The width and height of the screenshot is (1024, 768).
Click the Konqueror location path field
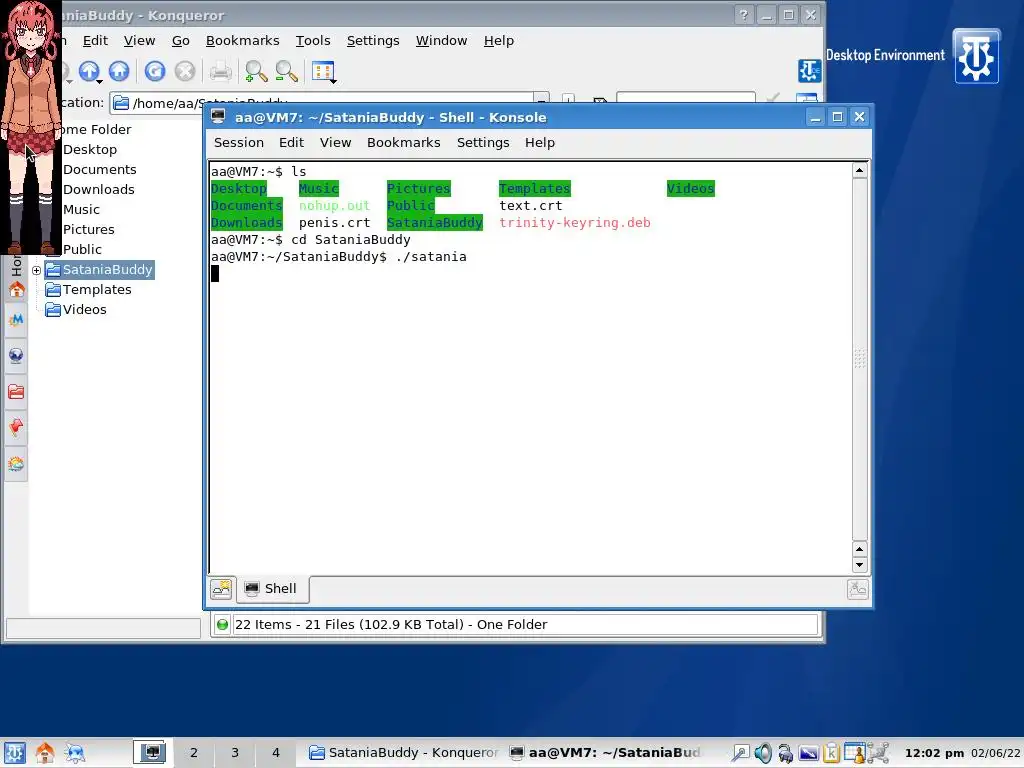[x=323, y=103]
